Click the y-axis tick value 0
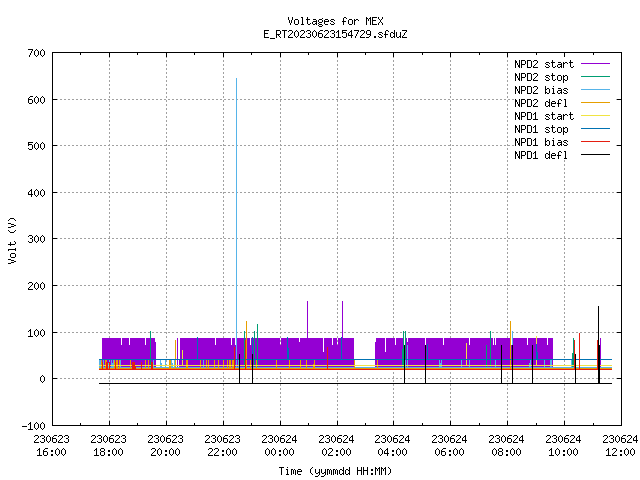 pos(42,379)
